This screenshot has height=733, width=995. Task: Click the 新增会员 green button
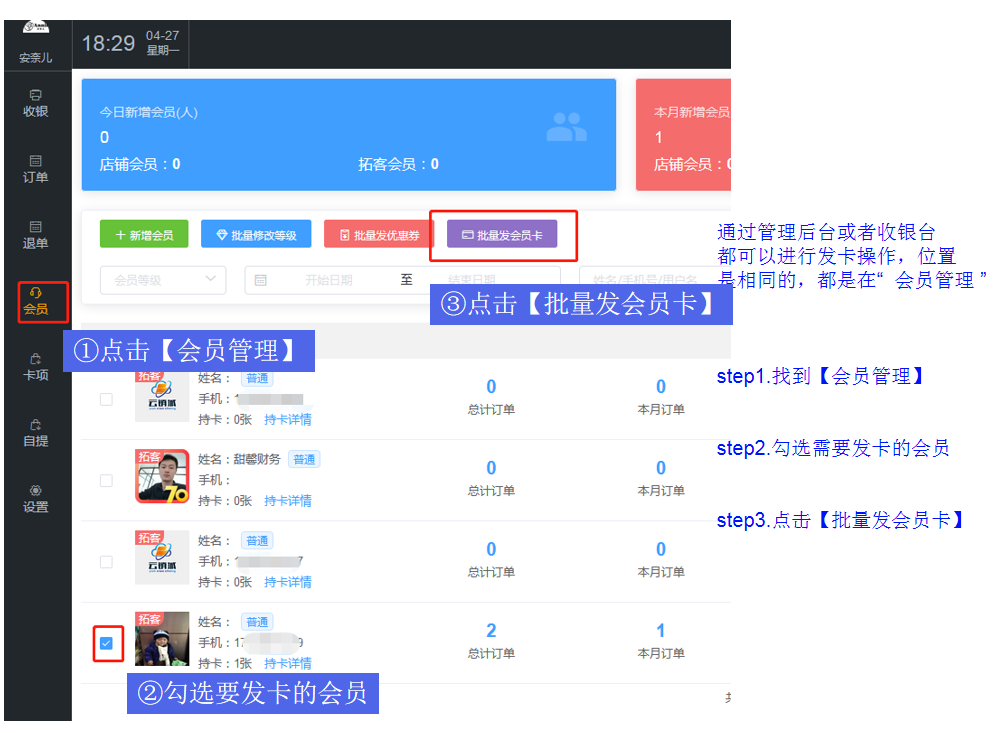pyautogui.click(x=144, y=234)
